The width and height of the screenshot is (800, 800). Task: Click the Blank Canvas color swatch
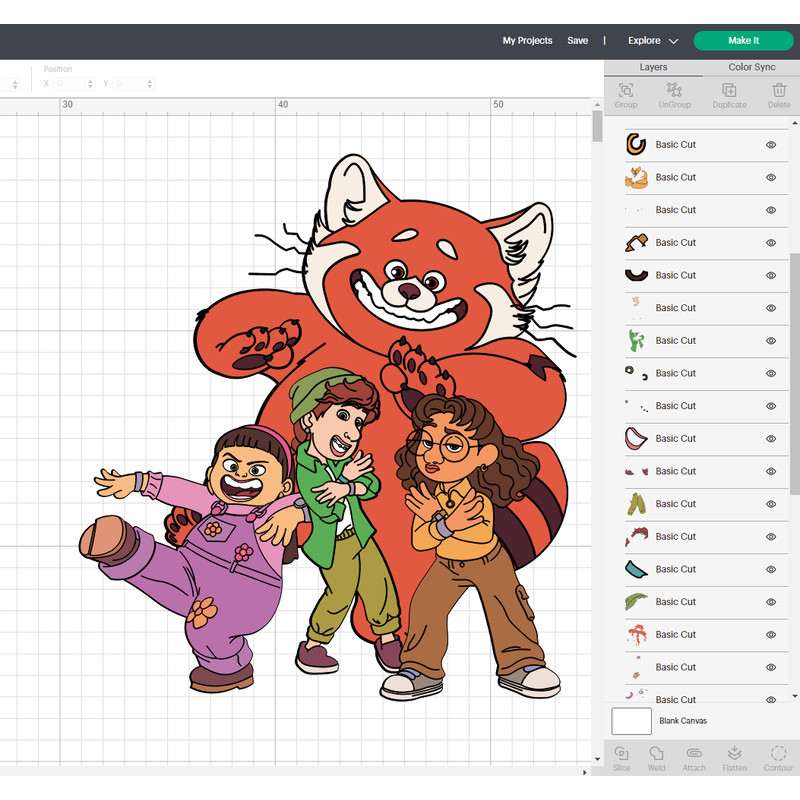tap(631, 721)
